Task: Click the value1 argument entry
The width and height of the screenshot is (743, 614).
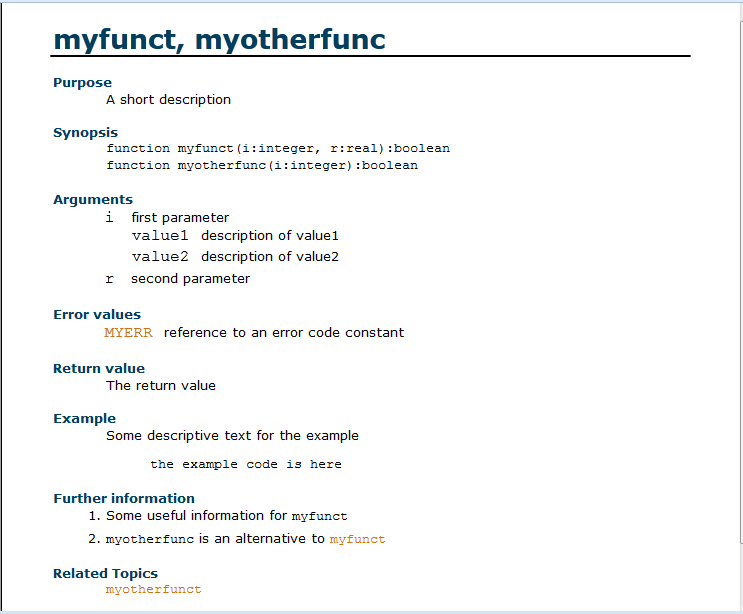Action: point(160,236)
